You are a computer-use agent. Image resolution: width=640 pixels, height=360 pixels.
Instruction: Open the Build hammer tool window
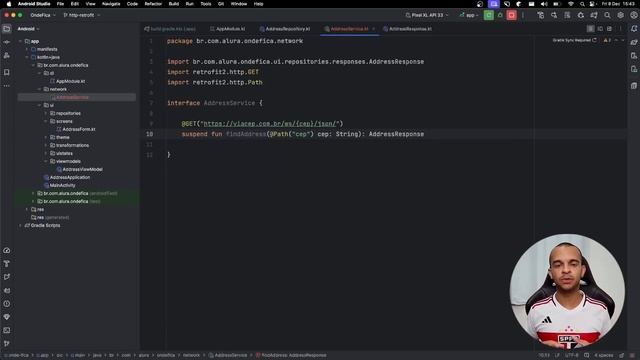click(7, 264)
